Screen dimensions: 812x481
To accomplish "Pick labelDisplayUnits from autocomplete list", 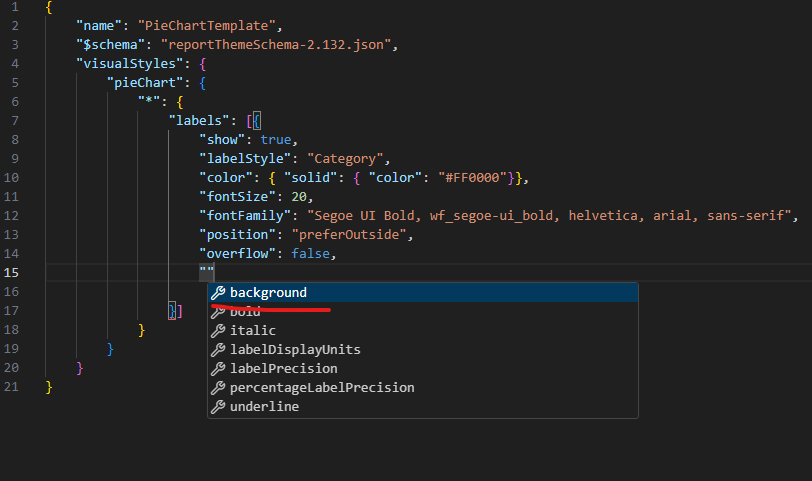I will pyautogui.click(x=423, y=349).
